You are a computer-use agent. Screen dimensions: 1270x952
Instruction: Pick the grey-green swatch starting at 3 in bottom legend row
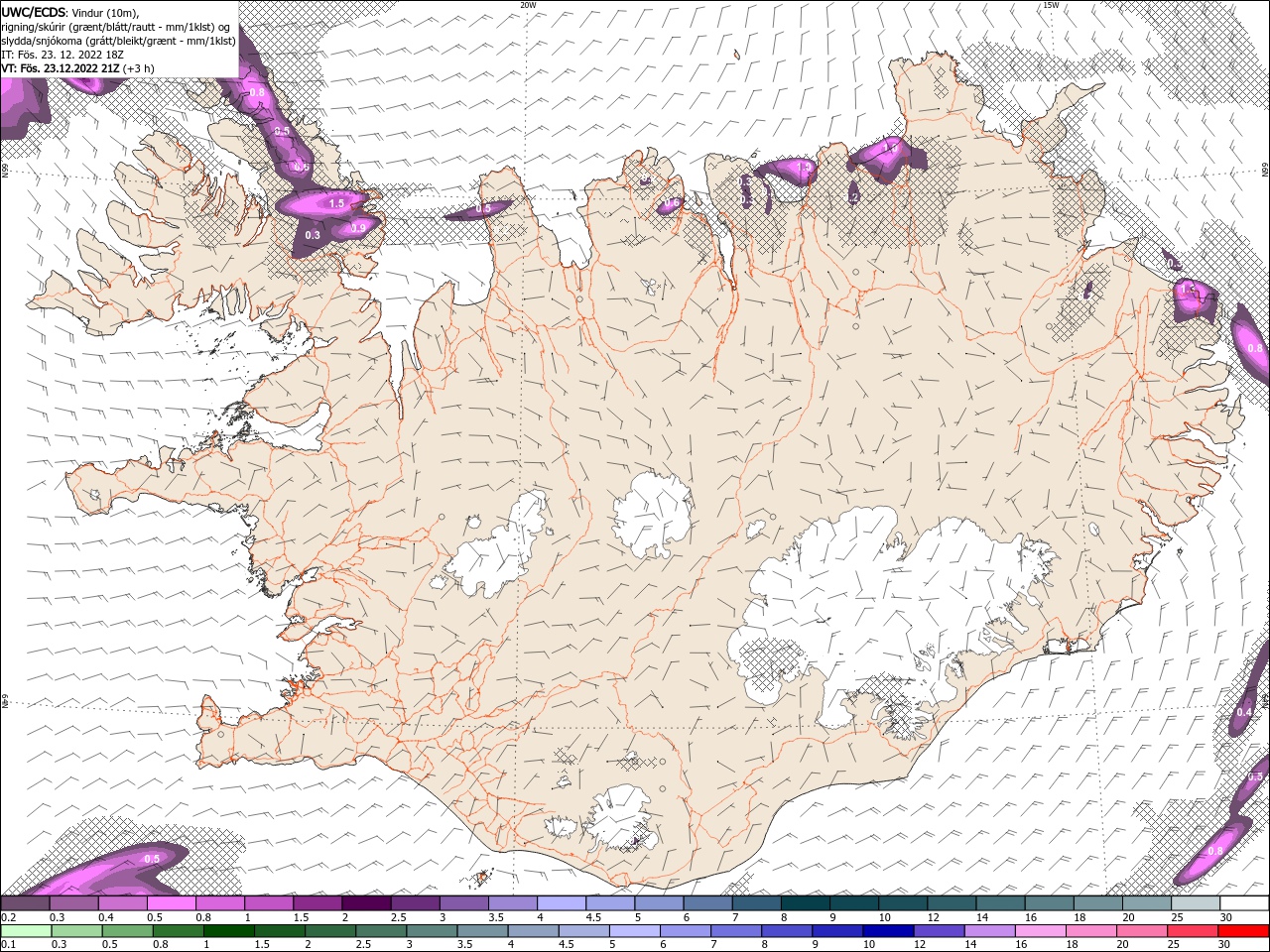(433, 931)
